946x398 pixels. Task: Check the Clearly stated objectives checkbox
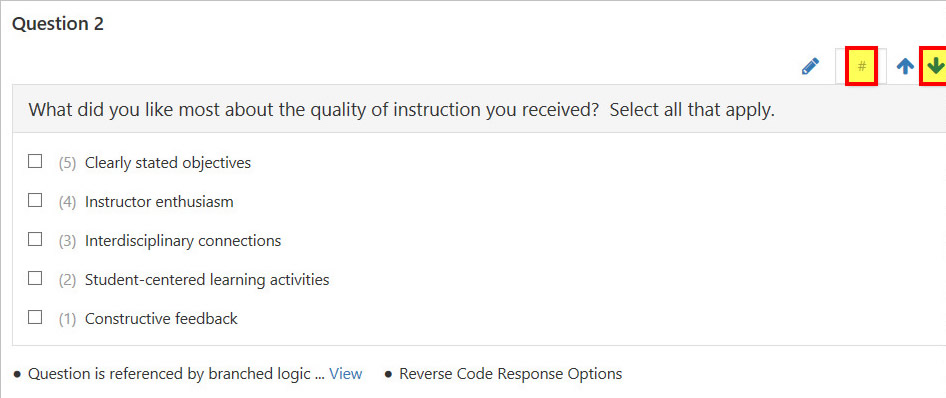pos(35,162)
